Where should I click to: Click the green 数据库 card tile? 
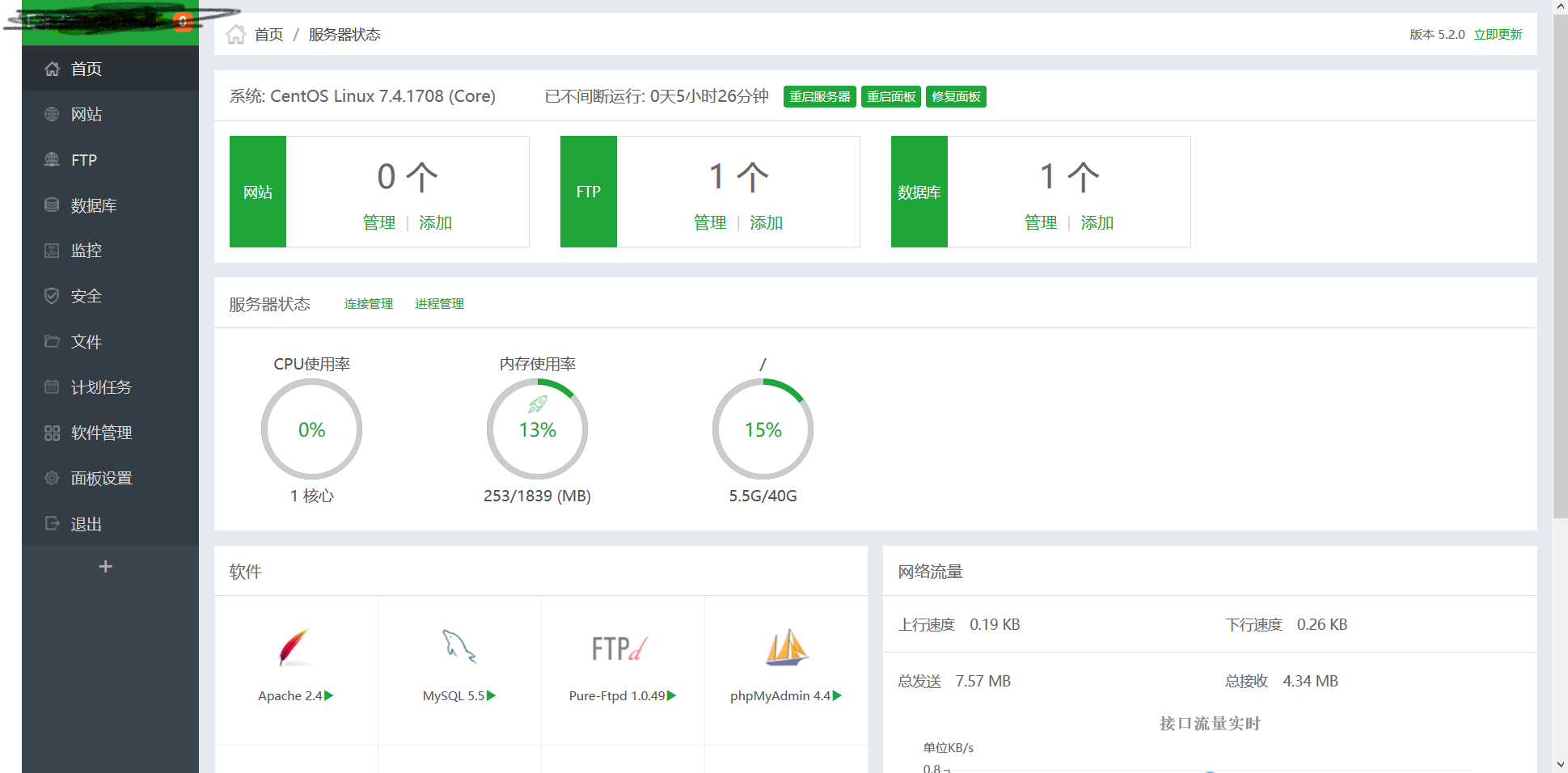(919, 192)
